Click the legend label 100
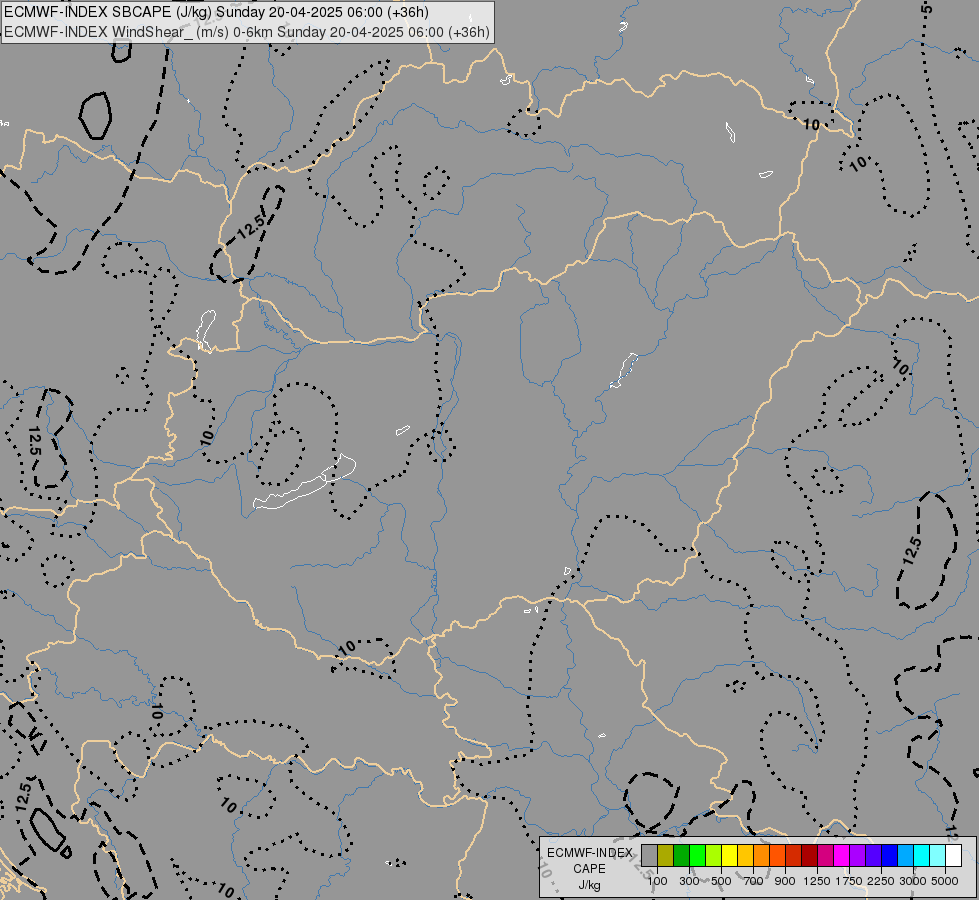Image resolution: width=979 pixels, height=900 pixels. [657, 881]
